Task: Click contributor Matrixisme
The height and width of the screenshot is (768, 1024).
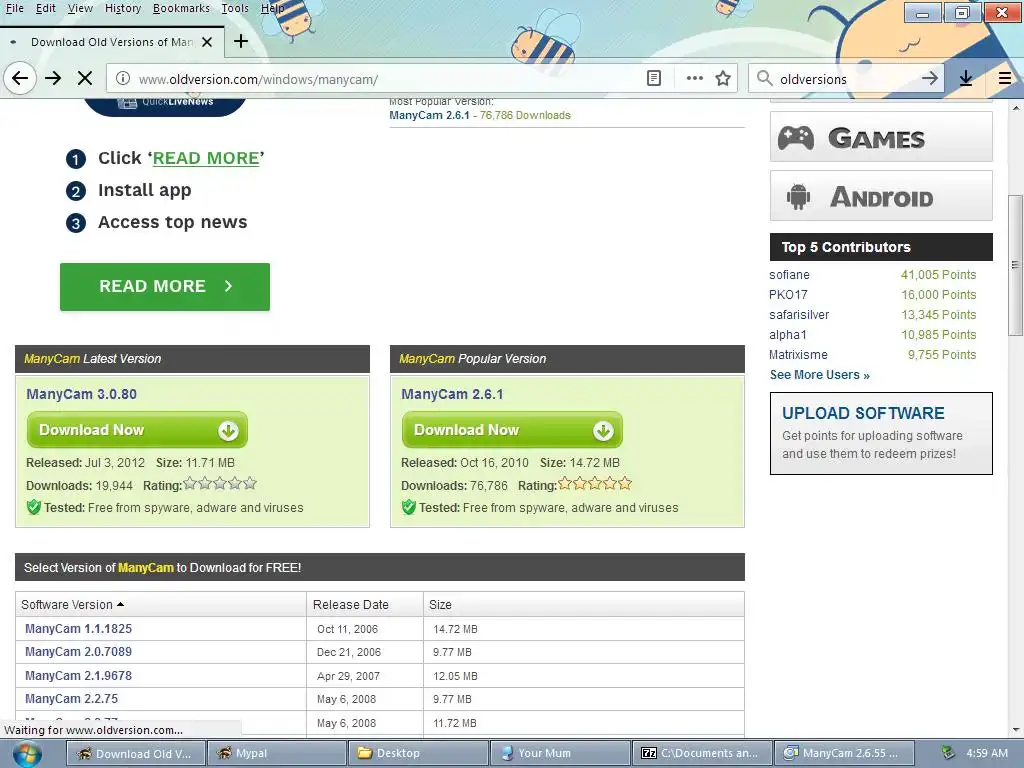Action: click(x=798, y=355)
